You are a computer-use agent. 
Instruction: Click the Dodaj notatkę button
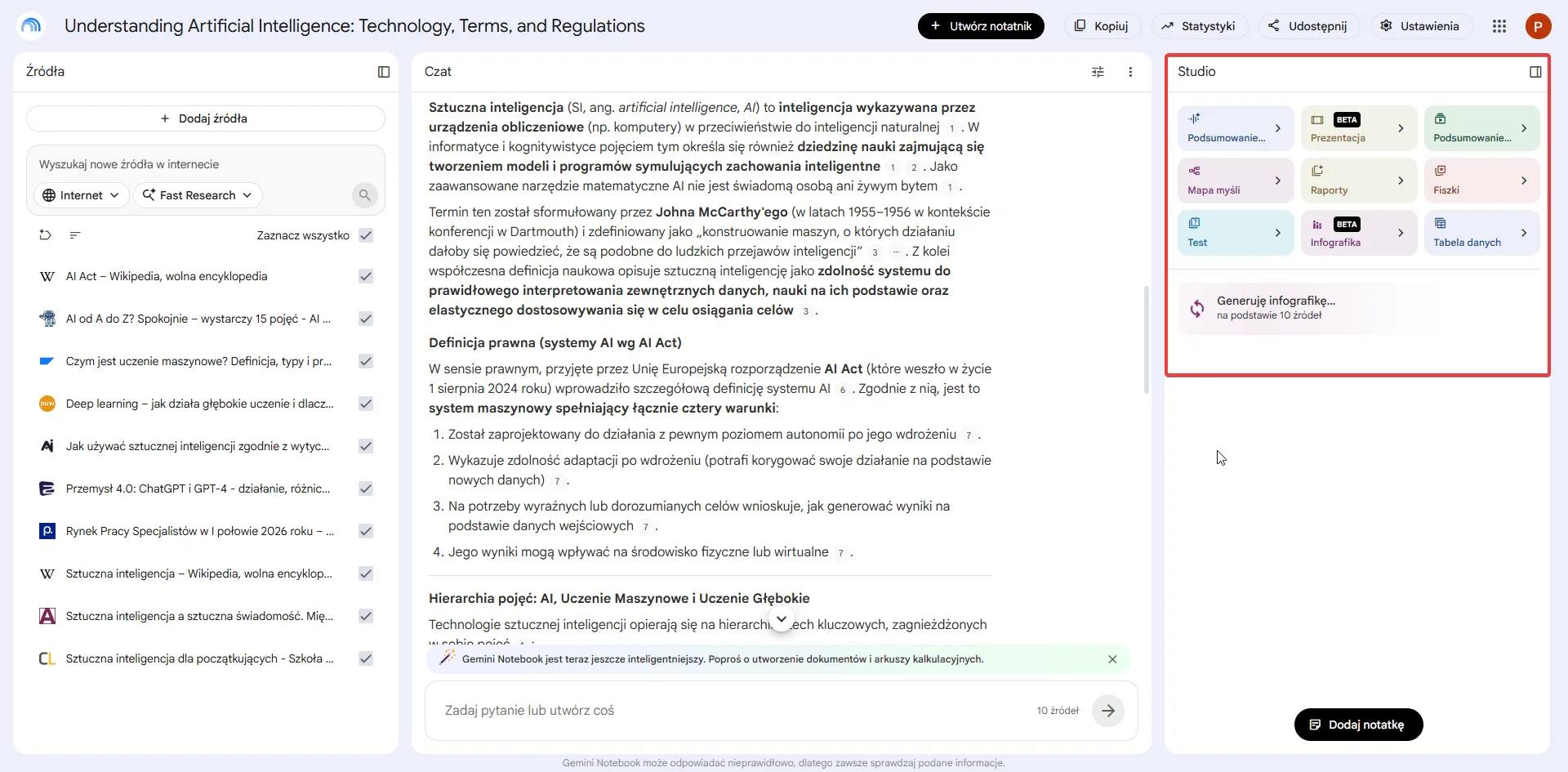(x=1358, y=725)
